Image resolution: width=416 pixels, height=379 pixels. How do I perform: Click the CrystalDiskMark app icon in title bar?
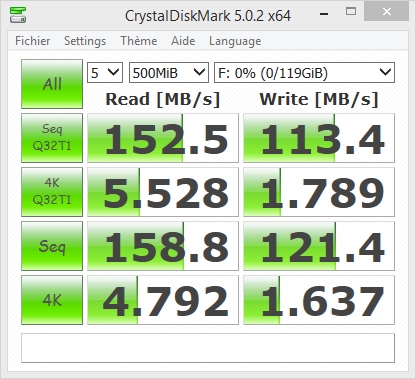(x=18, y=15)
